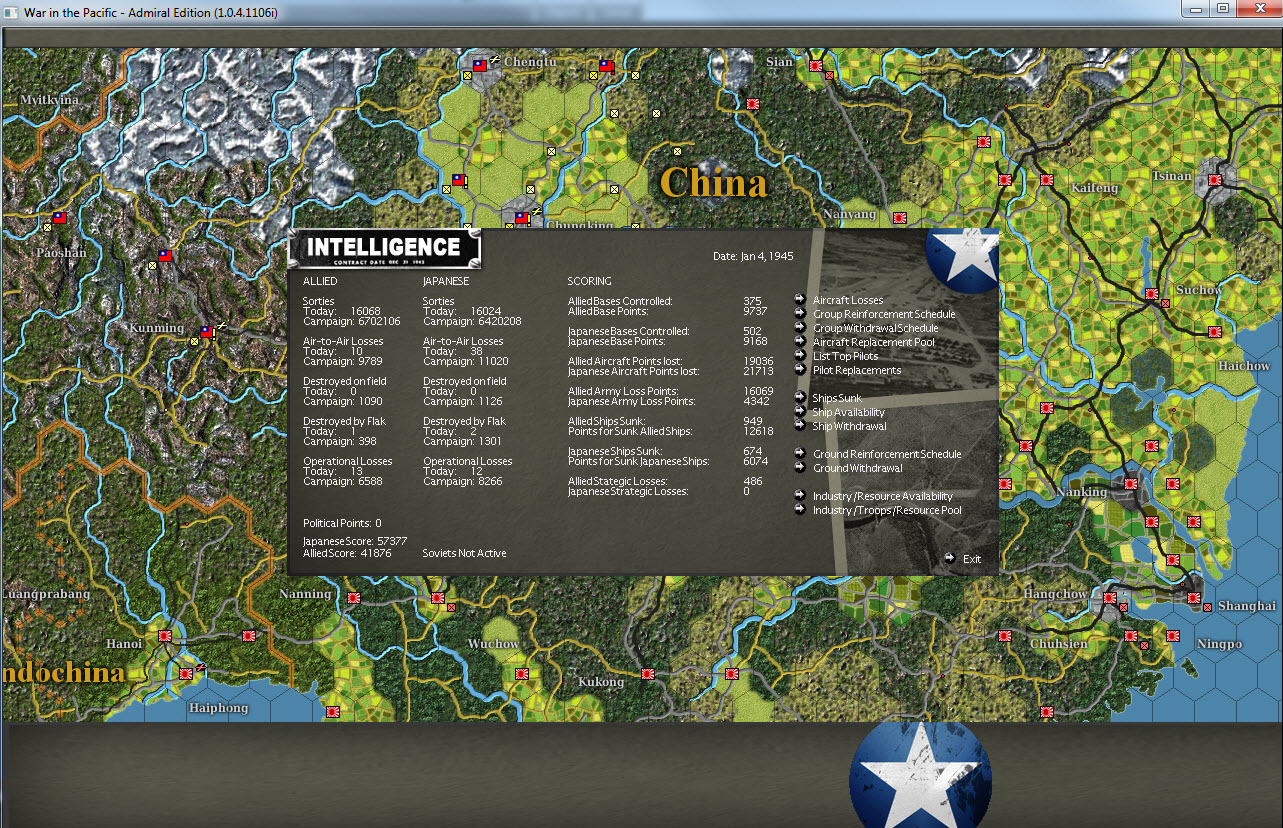Click the Haichow city label
The width and height of the screenshot is (1283, 828).
click(x=1244, y=366)
